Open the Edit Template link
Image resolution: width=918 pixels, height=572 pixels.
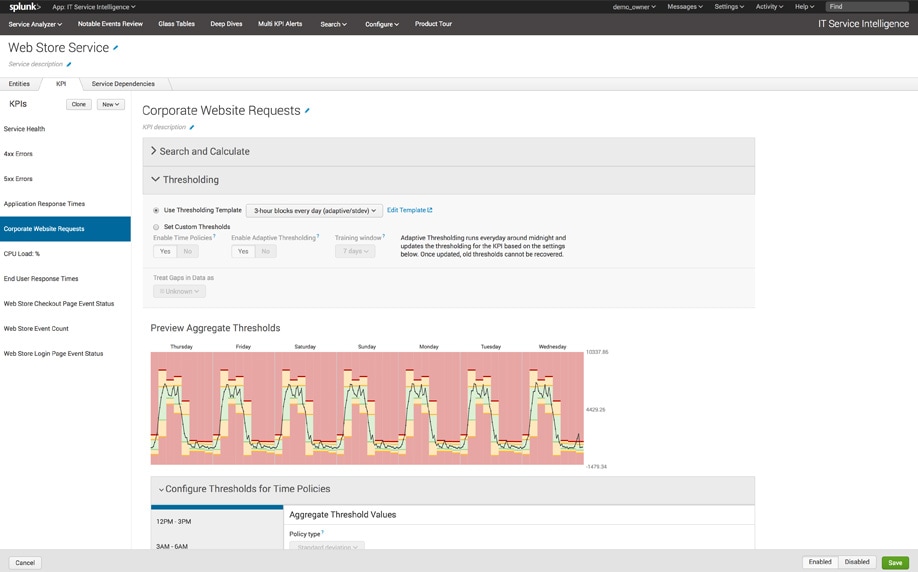pyautogui.click(x=409, y=210)
